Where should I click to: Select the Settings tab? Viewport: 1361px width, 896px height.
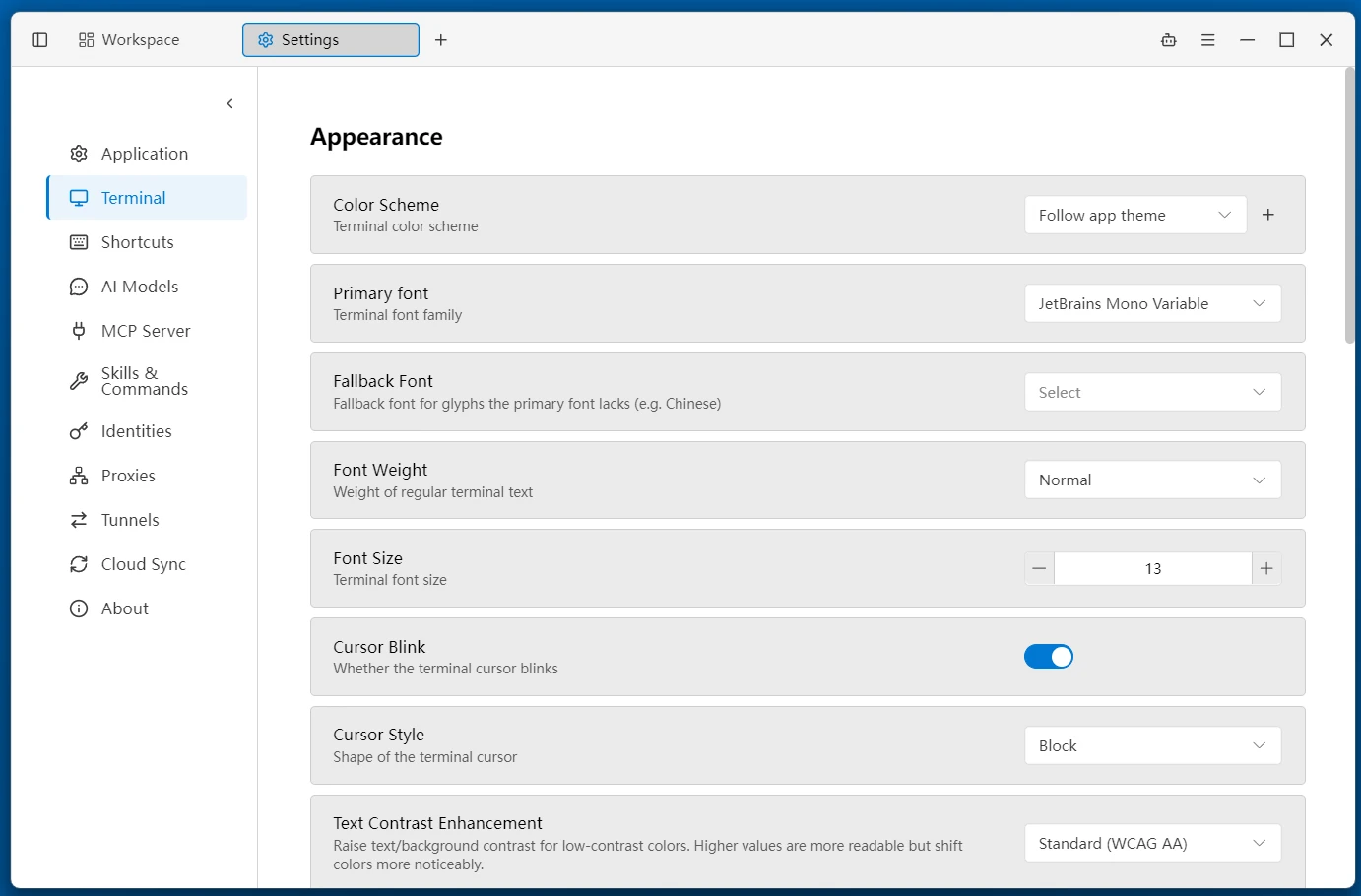coord(331,40)
